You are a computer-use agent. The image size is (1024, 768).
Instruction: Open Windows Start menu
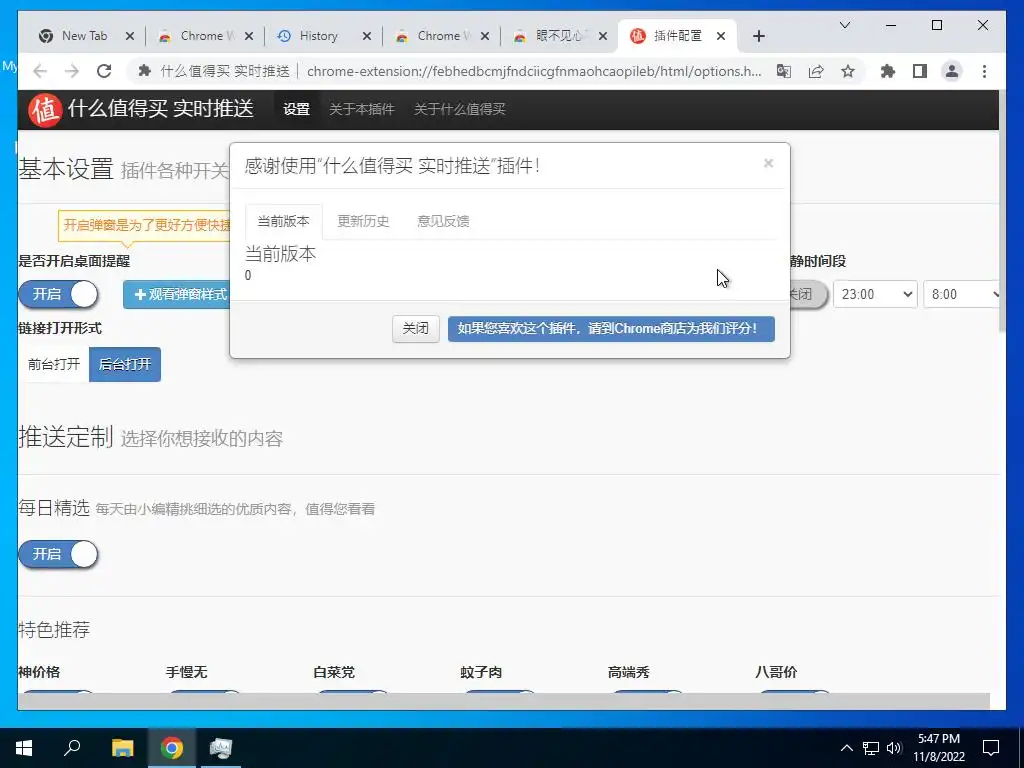click(x=24, y=748)
